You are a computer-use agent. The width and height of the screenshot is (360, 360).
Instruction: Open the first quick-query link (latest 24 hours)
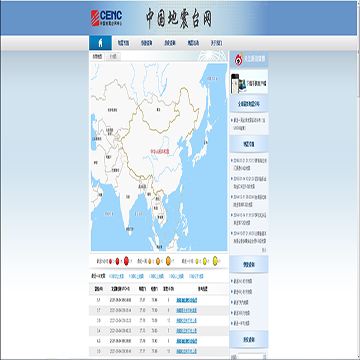[243, 281]
